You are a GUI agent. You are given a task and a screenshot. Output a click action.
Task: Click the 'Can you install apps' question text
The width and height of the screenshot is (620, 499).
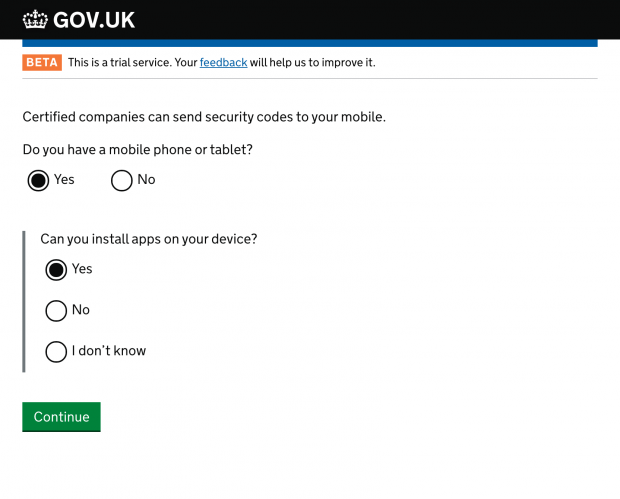[149, 239]
